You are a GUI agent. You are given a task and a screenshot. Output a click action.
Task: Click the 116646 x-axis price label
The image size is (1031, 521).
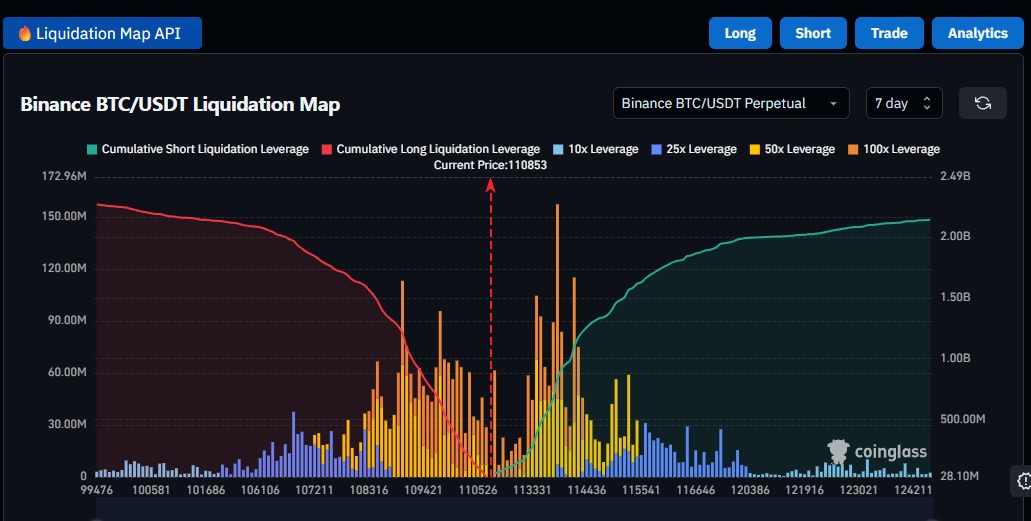[696, 490]
